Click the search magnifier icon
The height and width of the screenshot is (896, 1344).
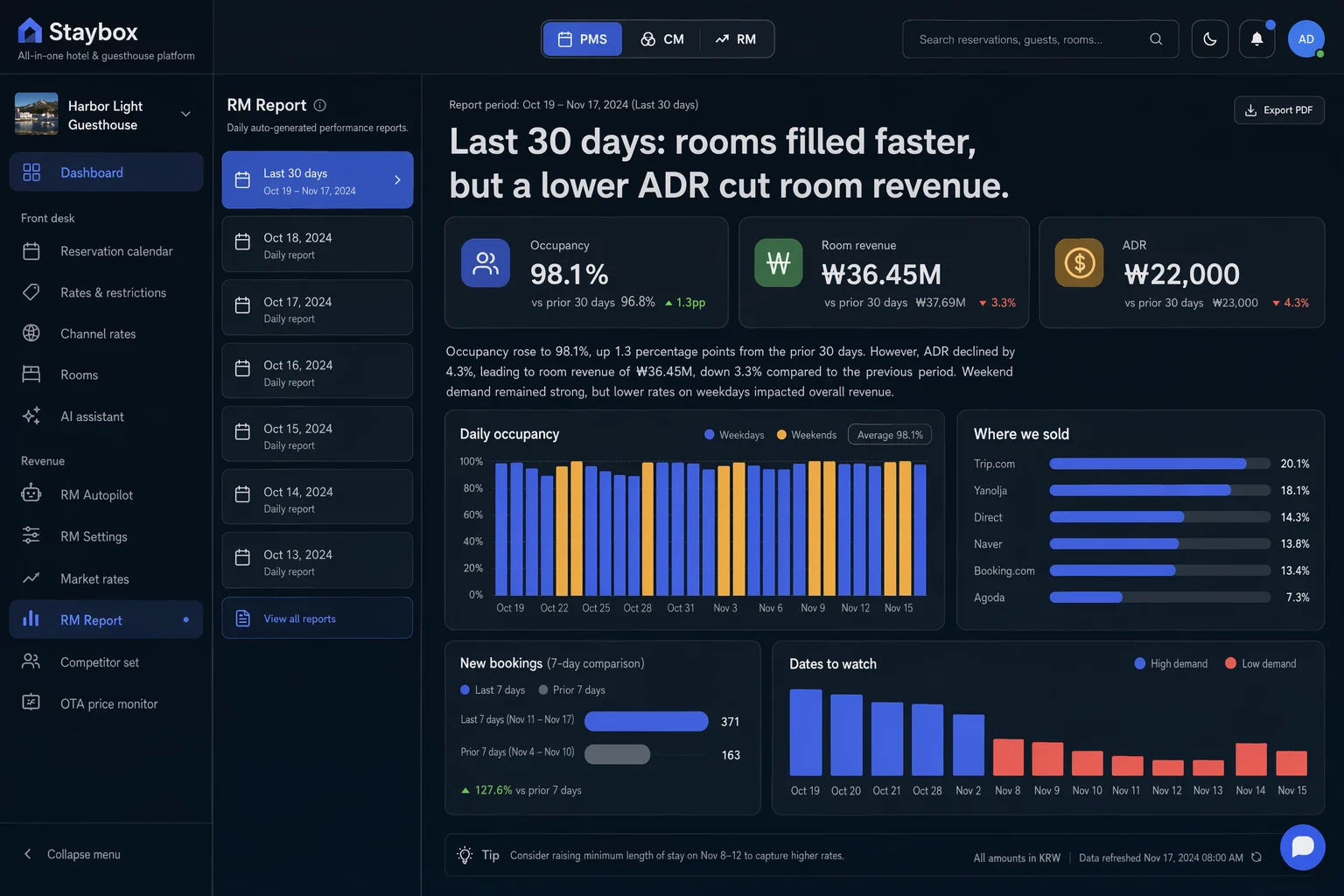1156,38
